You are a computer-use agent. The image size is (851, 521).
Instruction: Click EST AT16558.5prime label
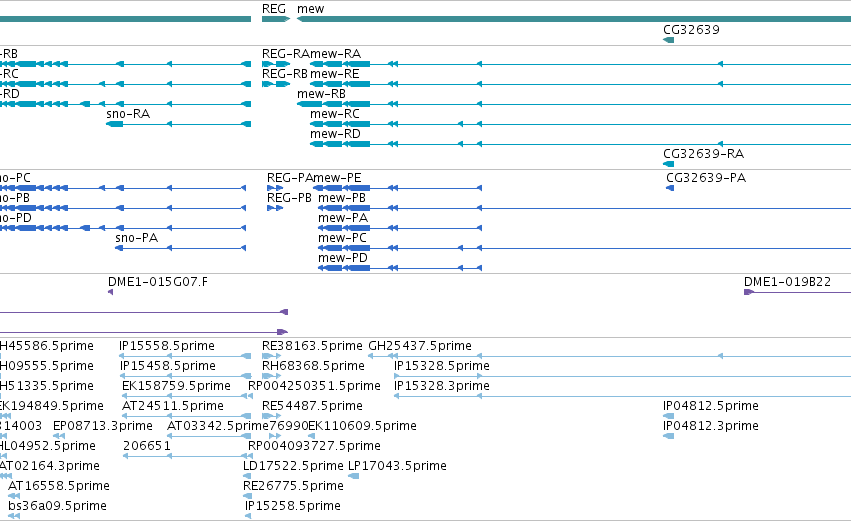coord(59,487)
